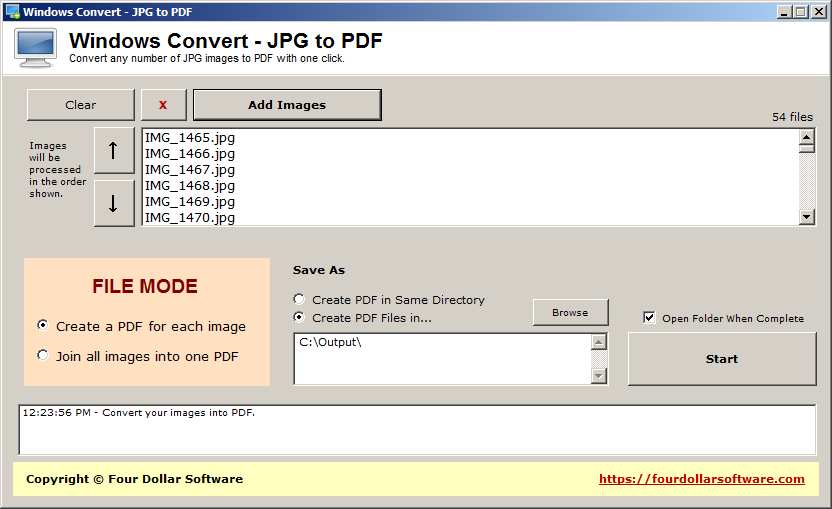Browse for an output folder
Screen dimensions: 832x509
570,313
